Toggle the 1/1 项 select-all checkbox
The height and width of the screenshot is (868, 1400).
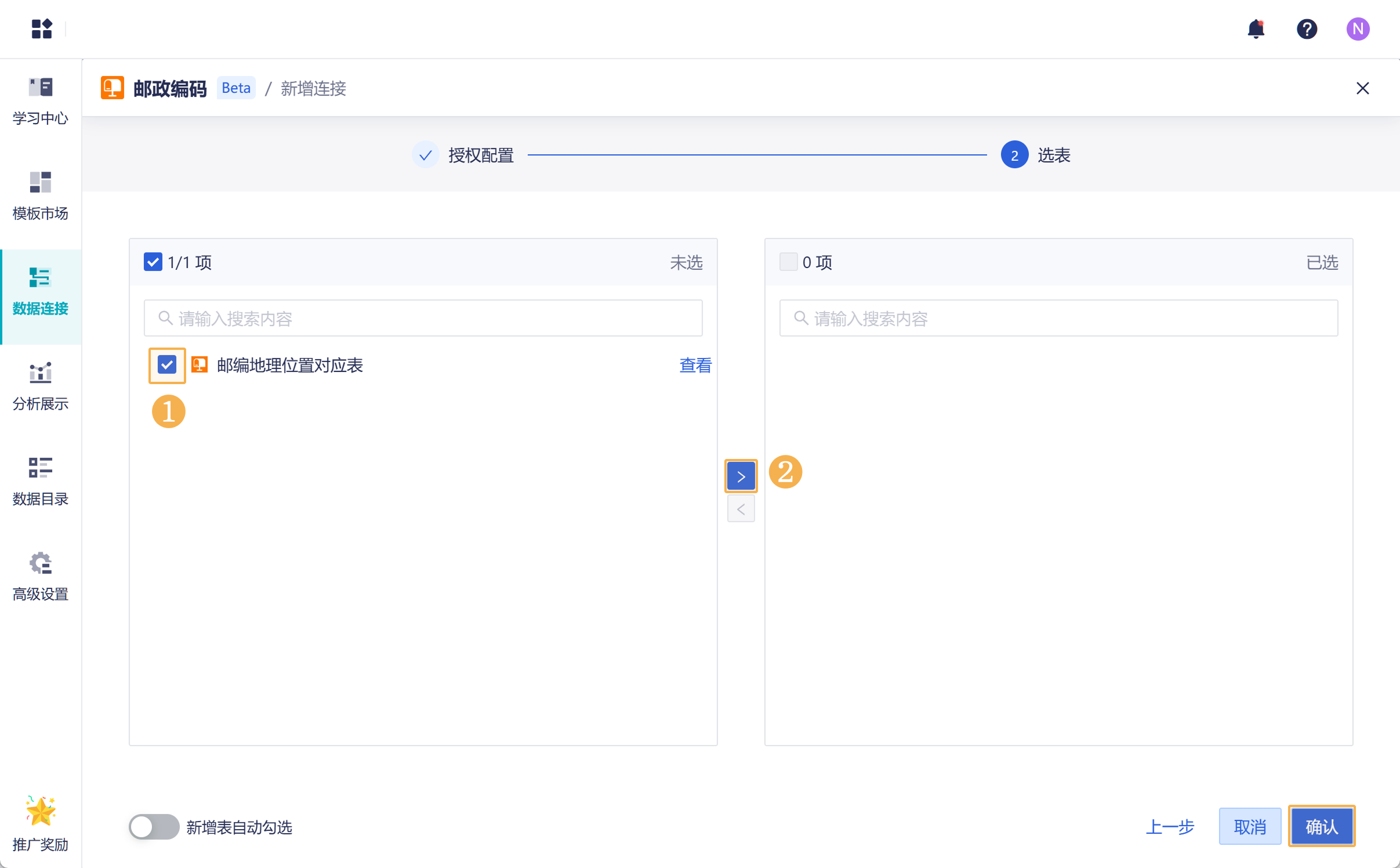[153, 262]
